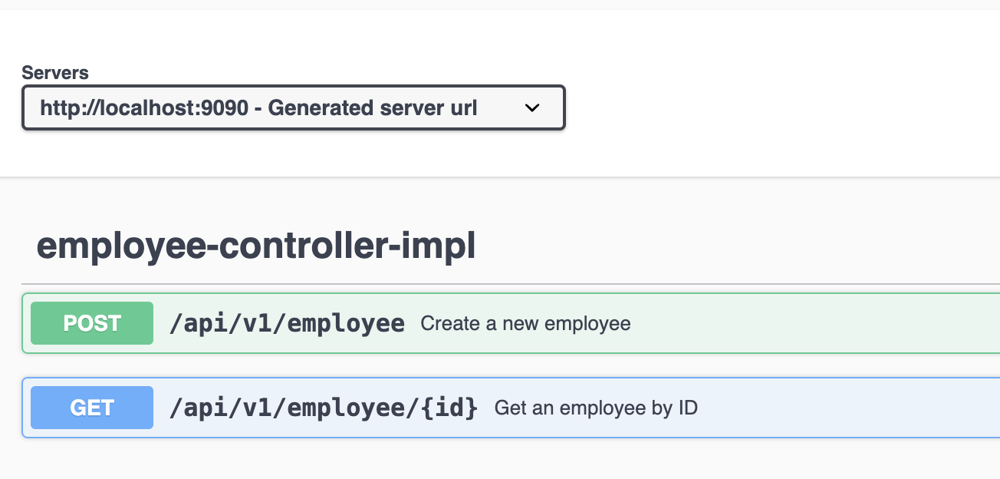This screenshot has height=479, width=1000.
Task: Expand the GET /api/v1/employee/{id} endpoint path
Action: [x=323, y=407]
